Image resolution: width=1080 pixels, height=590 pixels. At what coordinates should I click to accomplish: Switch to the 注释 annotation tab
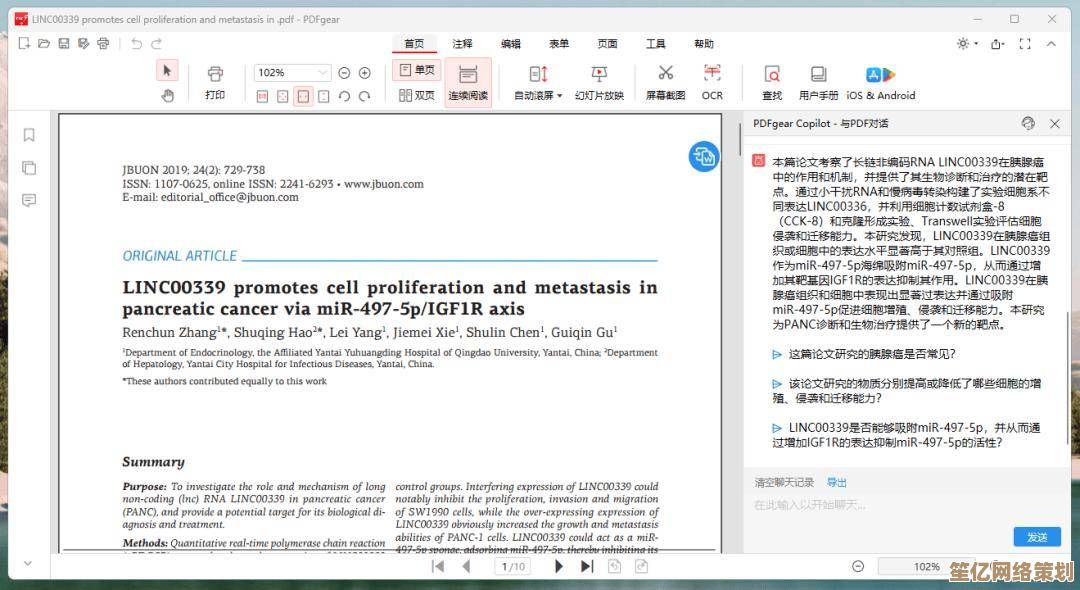(x=462, y=44)
